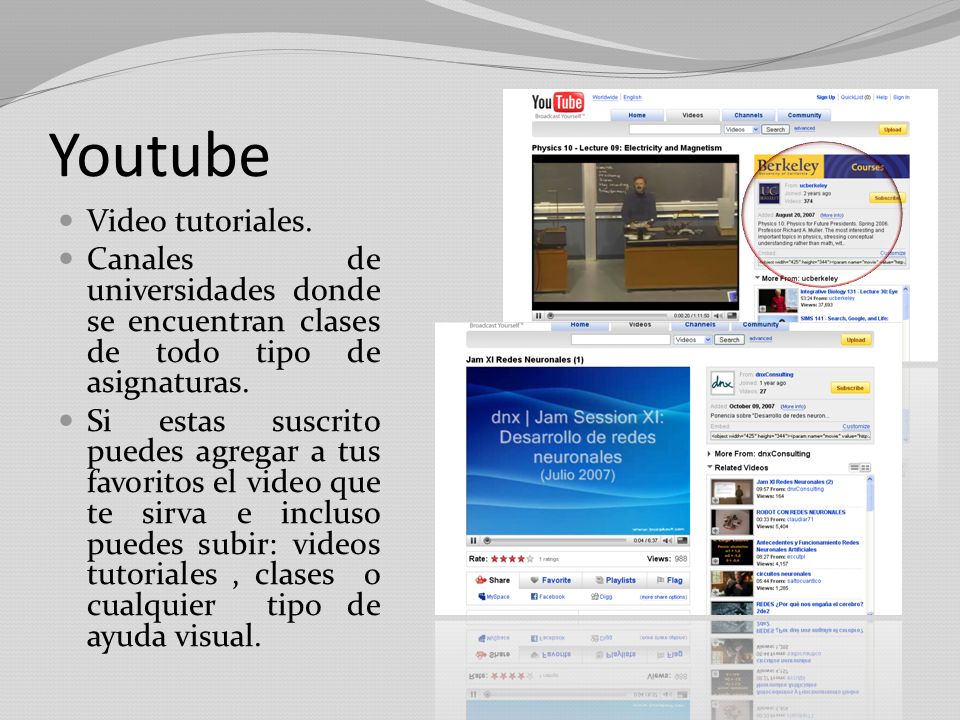The image size is (960, 720).
Task: Select the Playlists tab under the Jam XI video
Action: (x=614, y=580)
